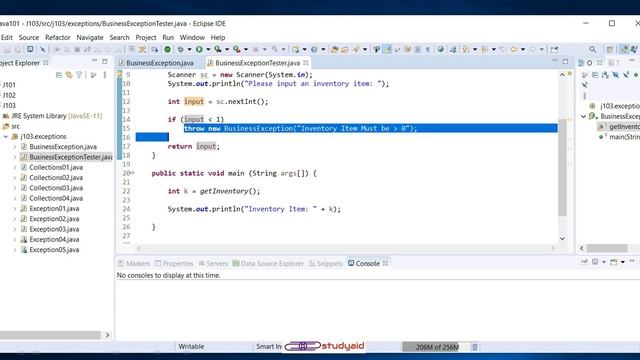Collapse main method fold on line 20
This screenshot has width=640, height=360.
click(x=132, y=173)
